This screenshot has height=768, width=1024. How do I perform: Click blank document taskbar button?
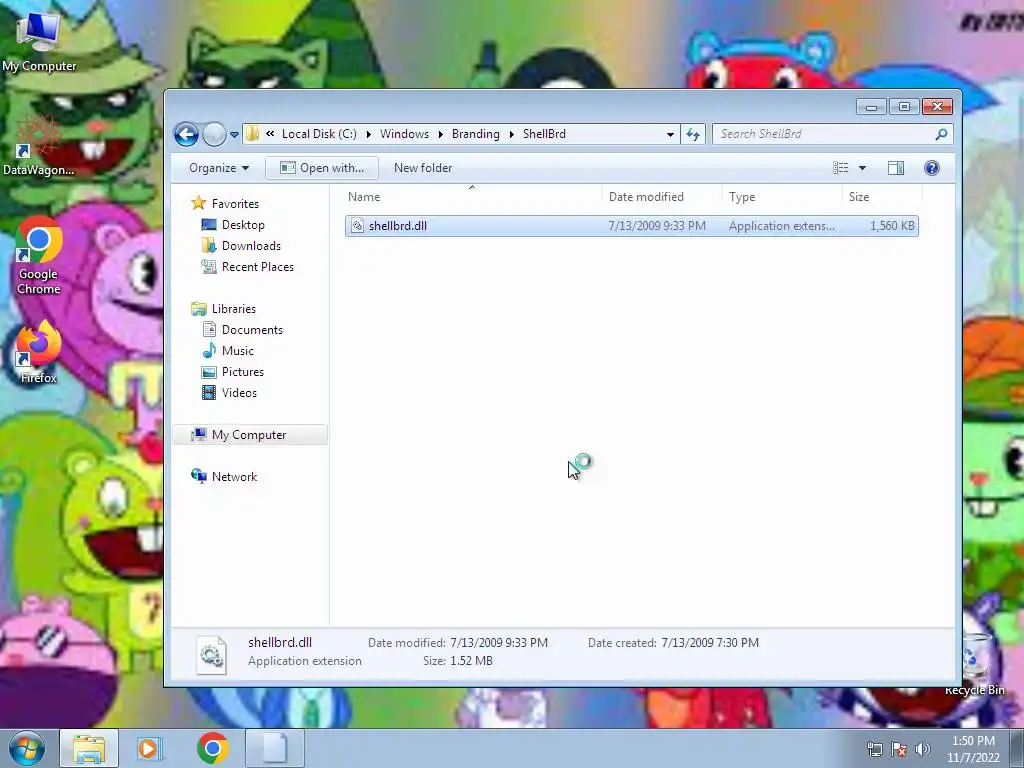click(275, 748)
